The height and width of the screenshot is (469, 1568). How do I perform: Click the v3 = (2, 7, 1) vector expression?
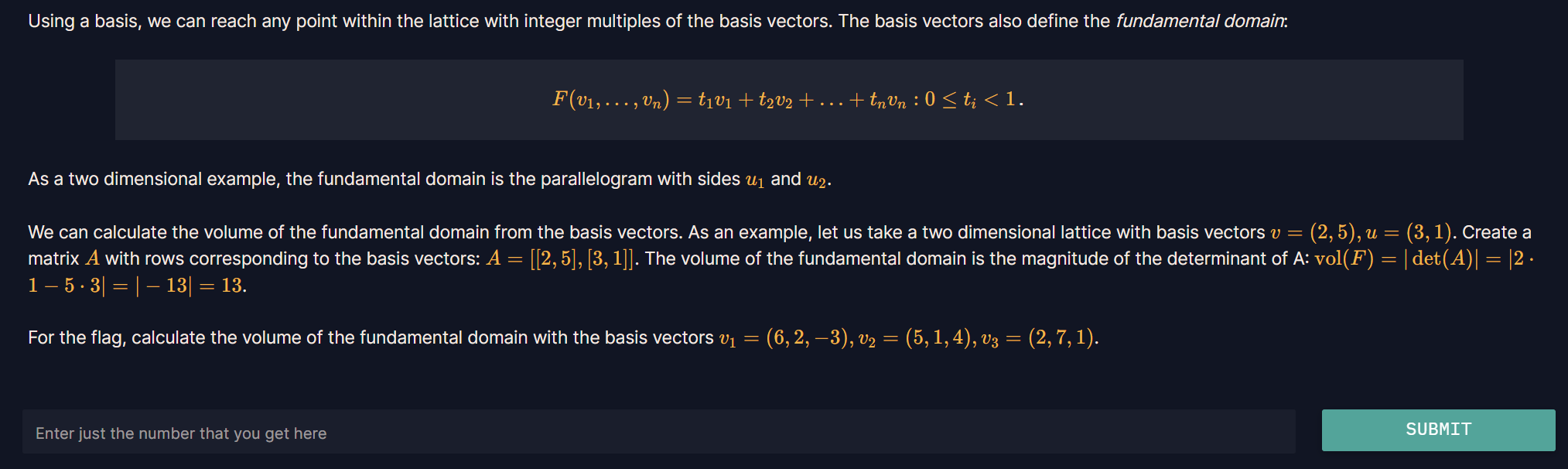(x=1037, y=338)
